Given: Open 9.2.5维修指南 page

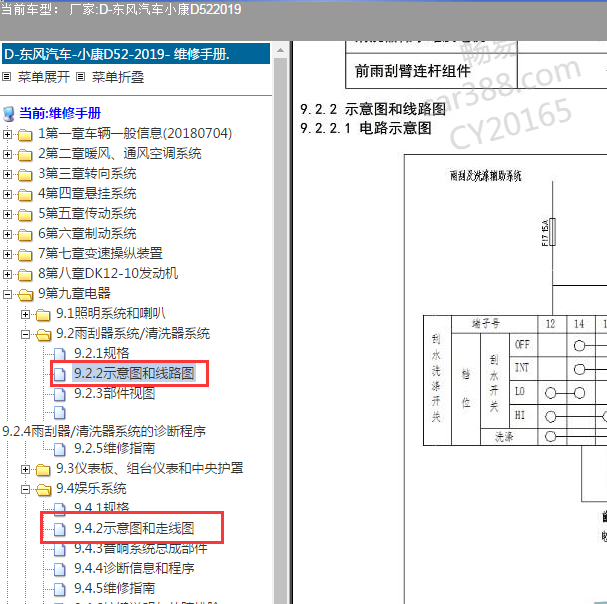Looking at the screenshot, I should coord(115,448).
